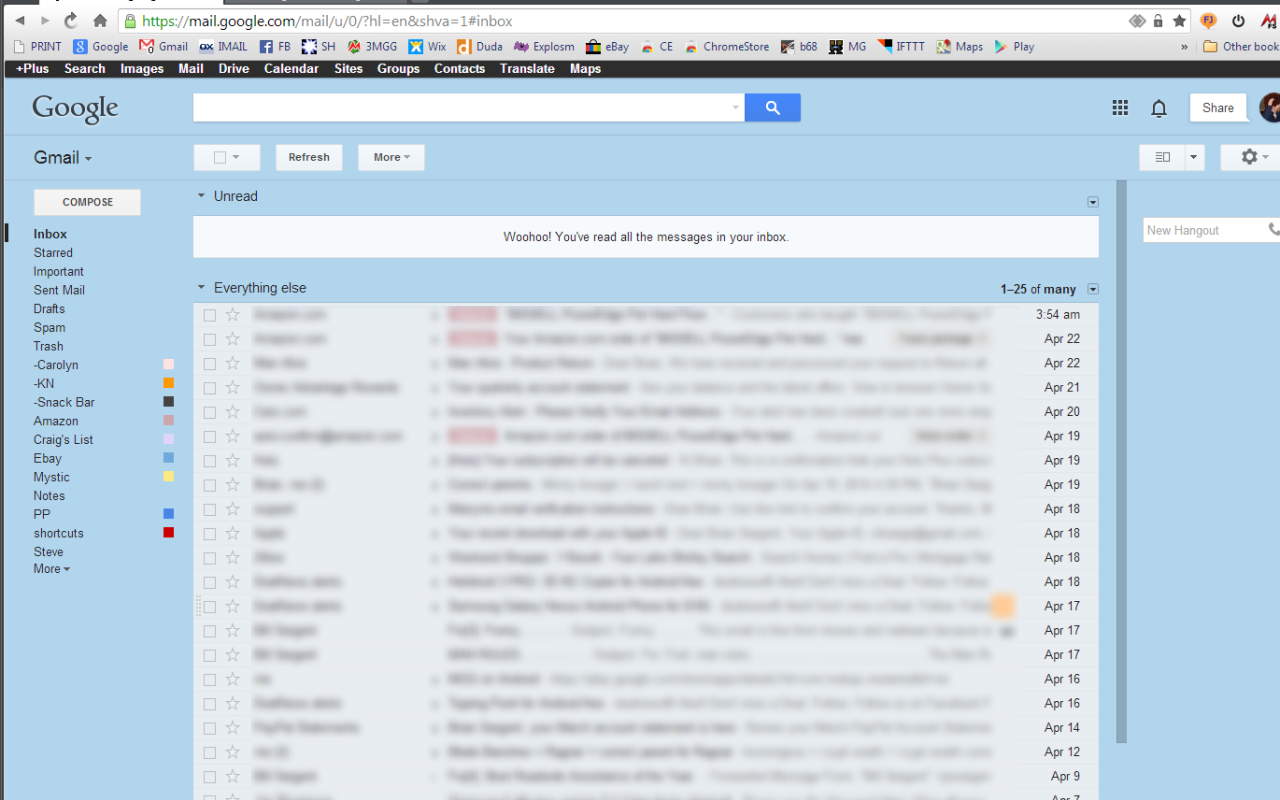Open the Gmail bookmark in the bookmarks bar

coord(163,46)
